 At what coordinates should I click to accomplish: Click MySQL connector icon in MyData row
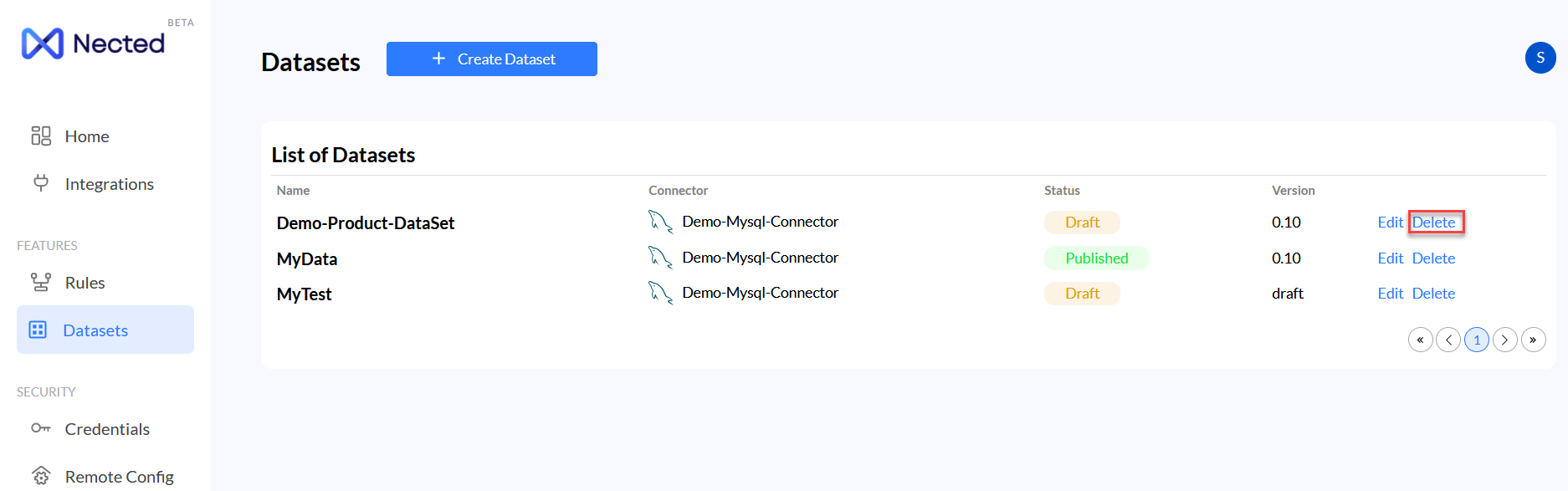[x=660, y=258]
